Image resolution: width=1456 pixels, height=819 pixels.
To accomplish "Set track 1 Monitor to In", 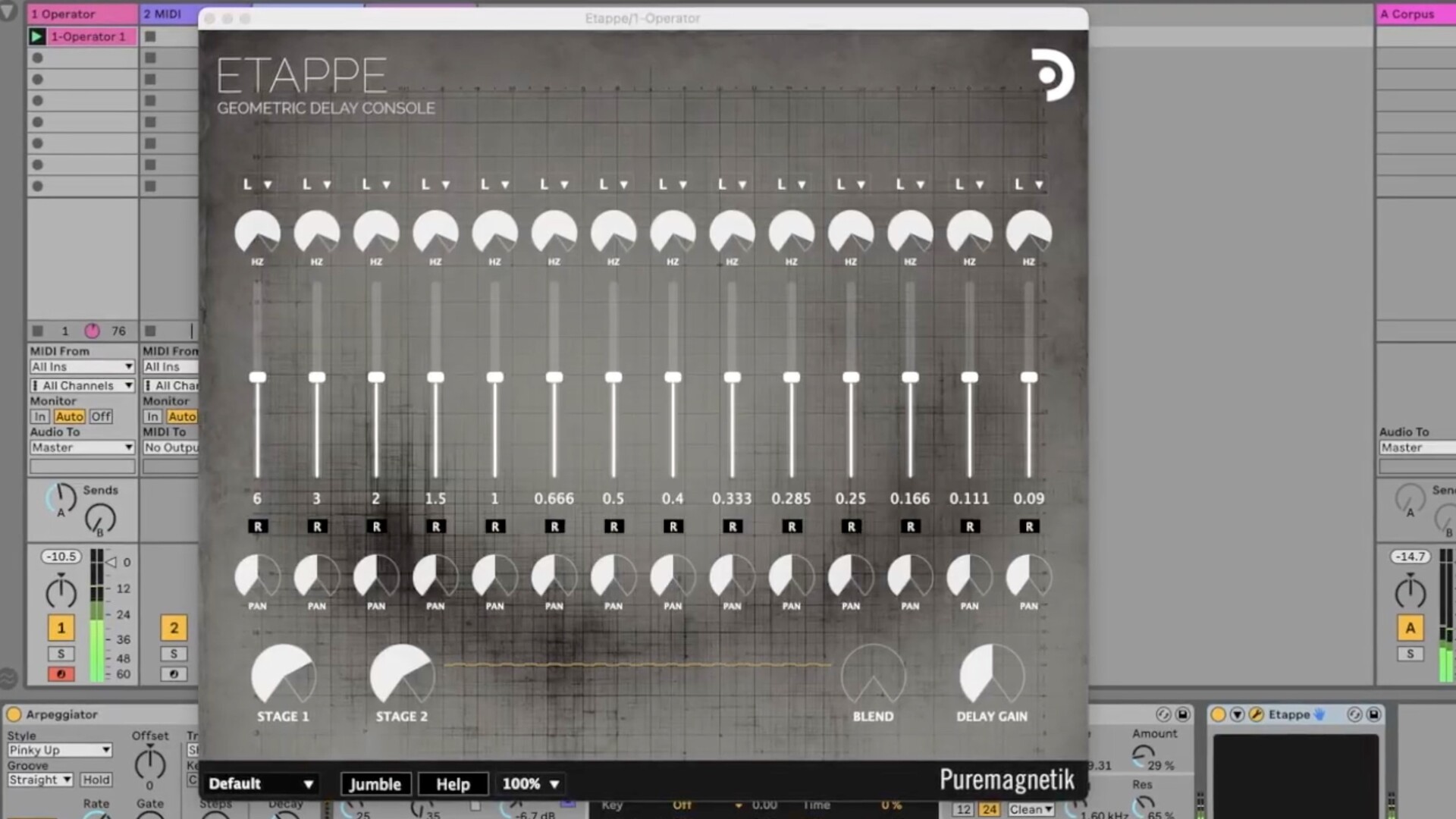I will click(x=40, y=416).
